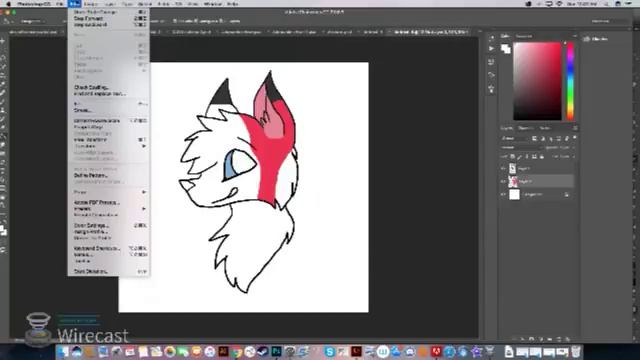
Task: Hide Layer 2 with eye icon
Action: tap(503, 181)
